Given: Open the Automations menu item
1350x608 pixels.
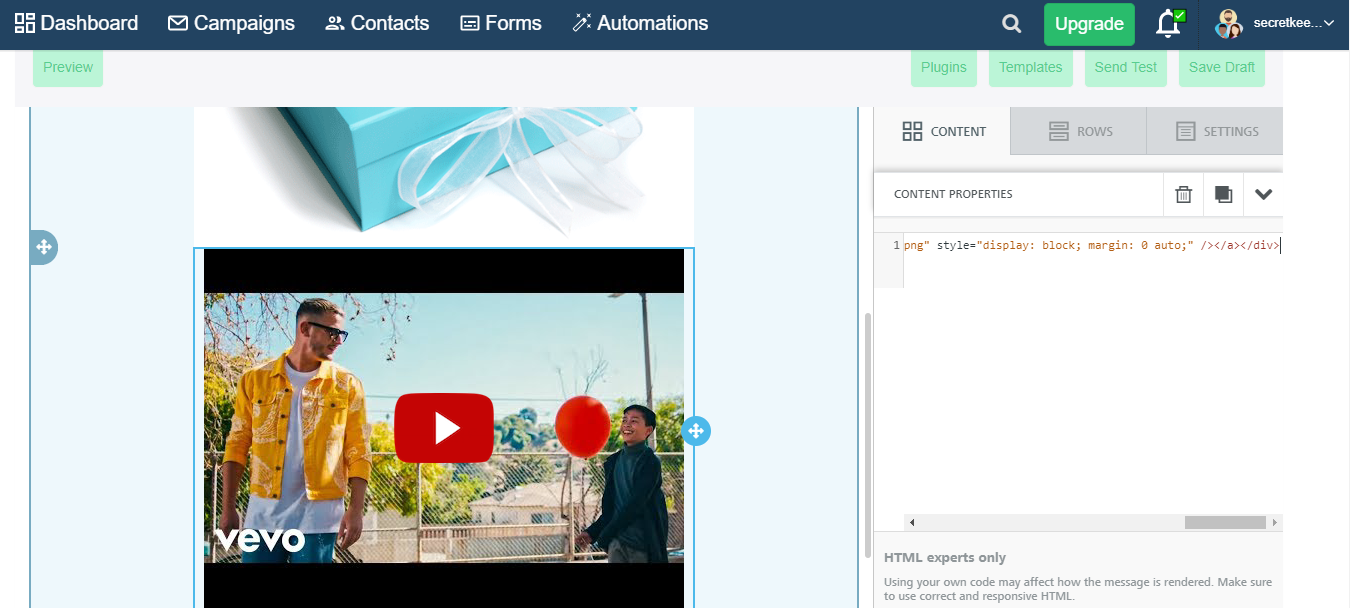Looking at the screenshot, I should pyautogui.click(x=640, y=23).
